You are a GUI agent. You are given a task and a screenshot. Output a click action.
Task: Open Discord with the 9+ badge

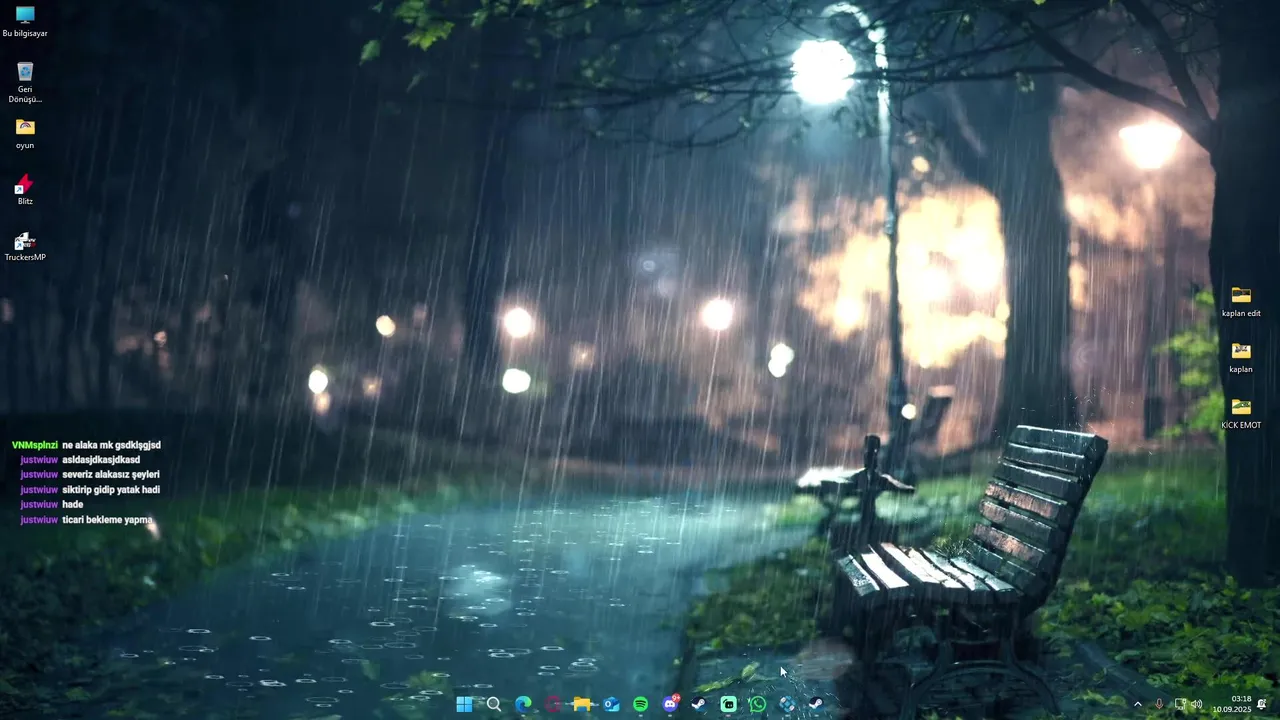pos(670,704)
